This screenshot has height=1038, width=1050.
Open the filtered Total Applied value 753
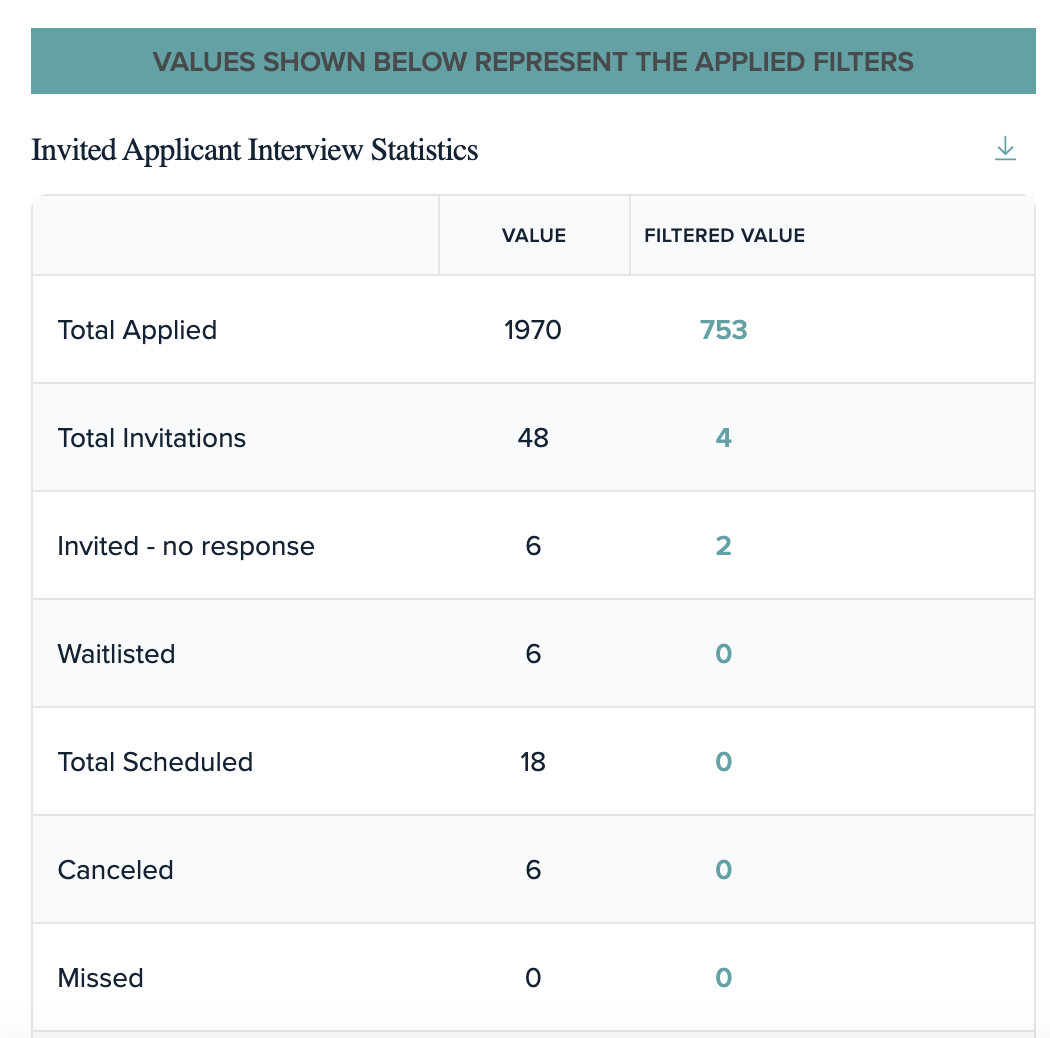click(x=723, y=330)
